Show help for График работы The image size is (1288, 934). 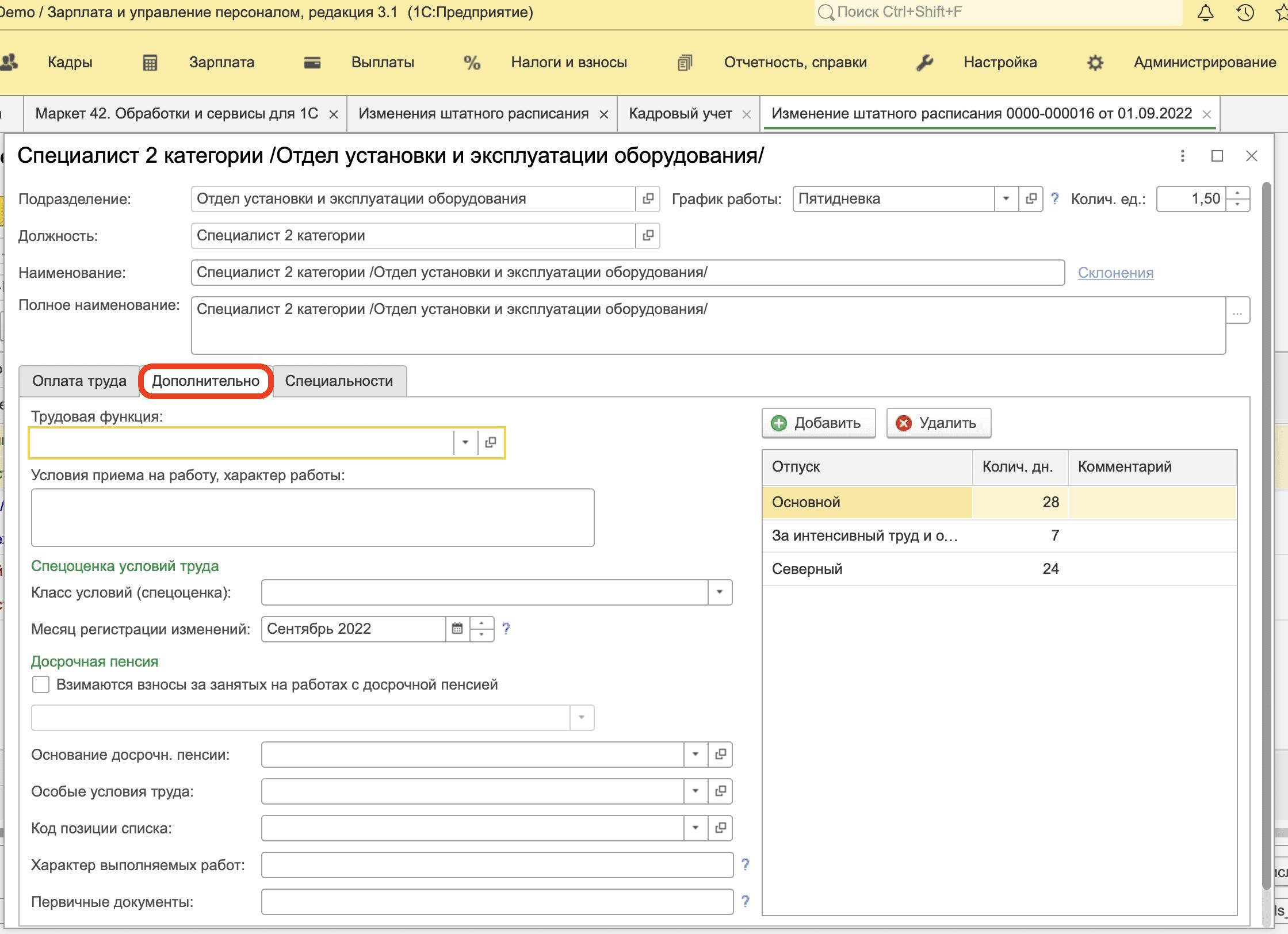pos(1054,199)
